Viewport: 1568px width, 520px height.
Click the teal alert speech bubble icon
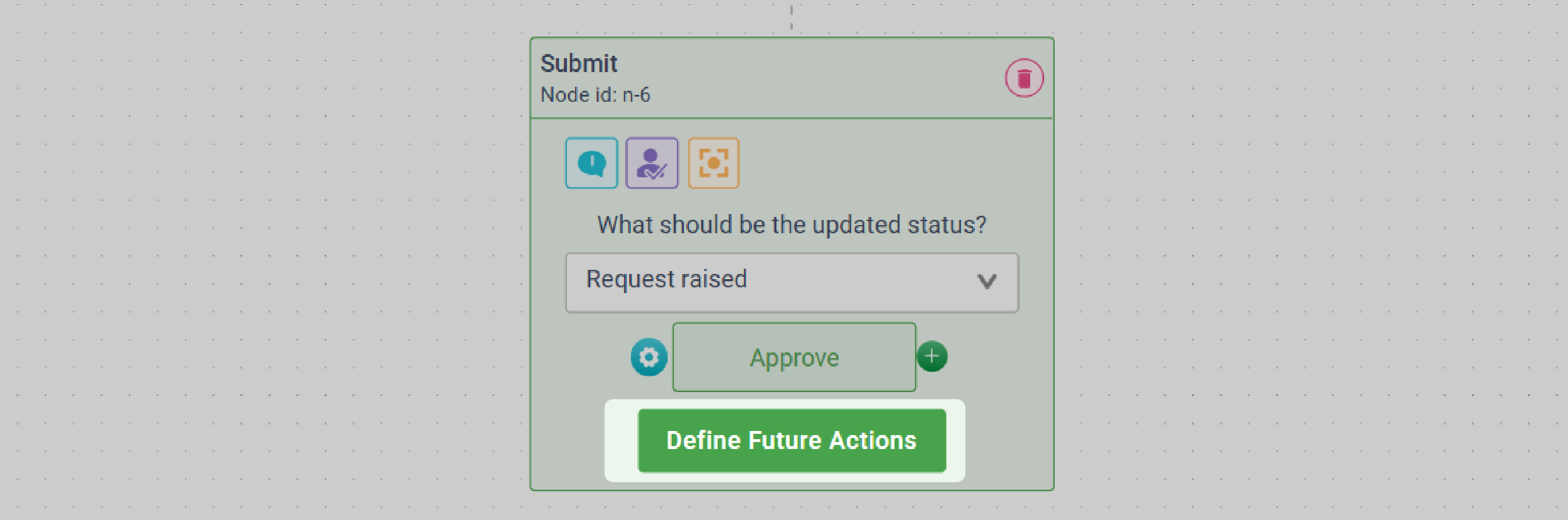point(591,163)
